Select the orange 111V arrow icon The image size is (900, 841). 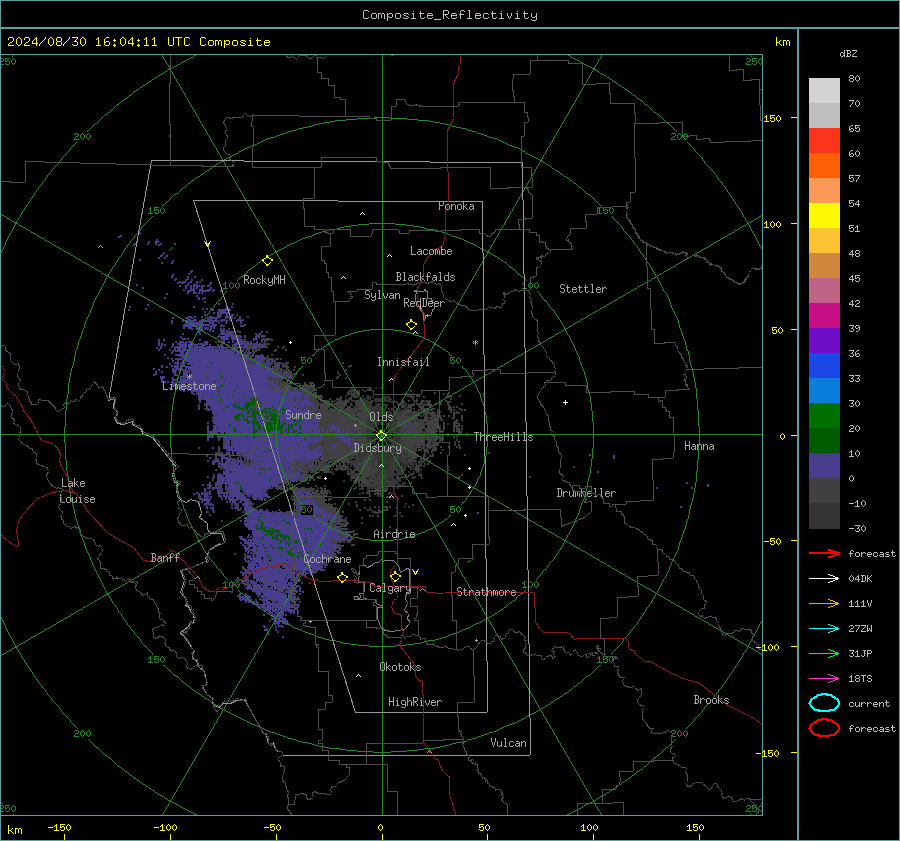(824, 603)
